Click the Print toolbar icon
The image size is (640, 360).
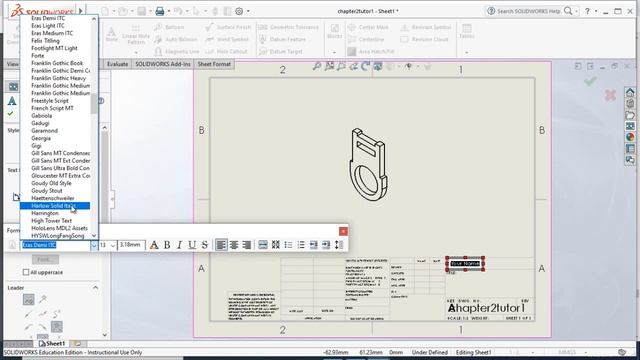point(160,11)
